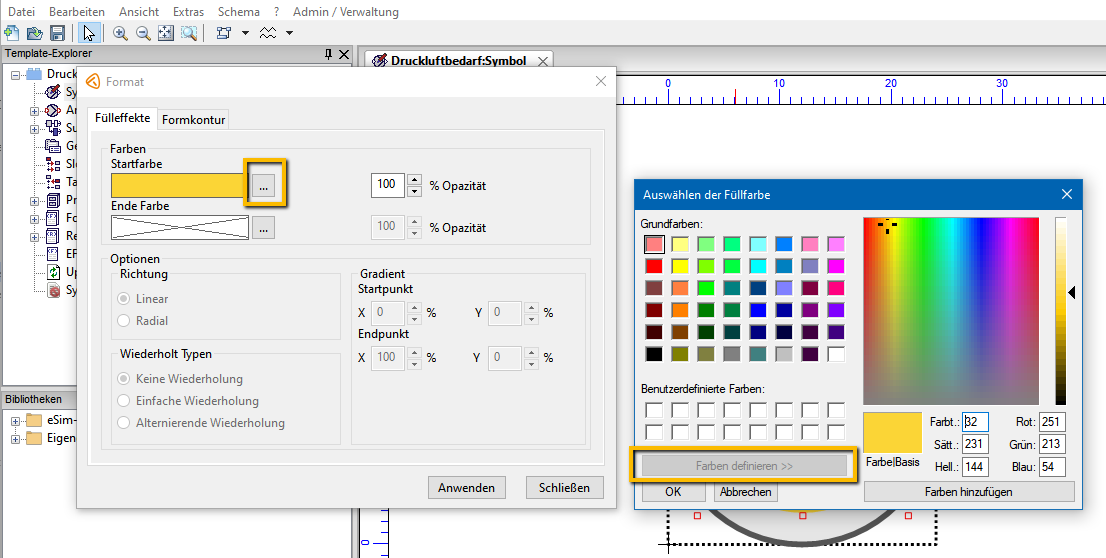1106x558 pixels.
Task: Open the Bearbeiten menu
Action: pos(77,12)
